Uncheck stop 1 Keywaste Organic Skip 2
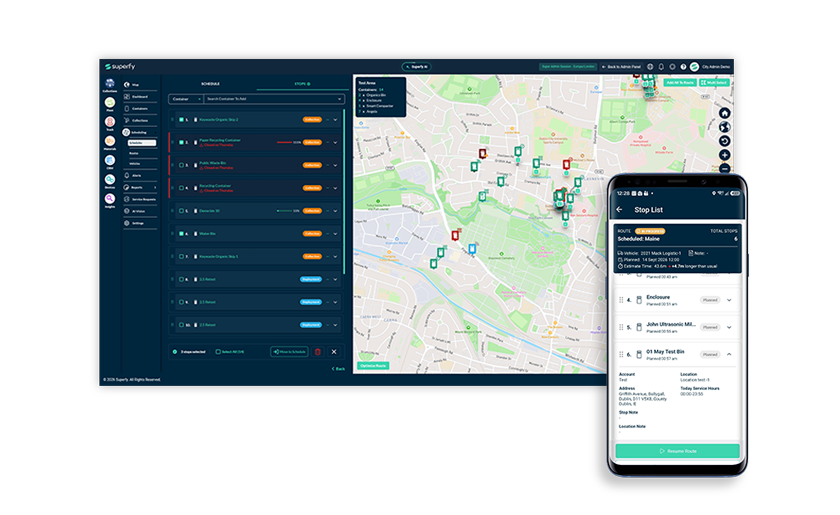Viewport: 840px width, 515px height. pyautogui.click(x=181, y=120)
